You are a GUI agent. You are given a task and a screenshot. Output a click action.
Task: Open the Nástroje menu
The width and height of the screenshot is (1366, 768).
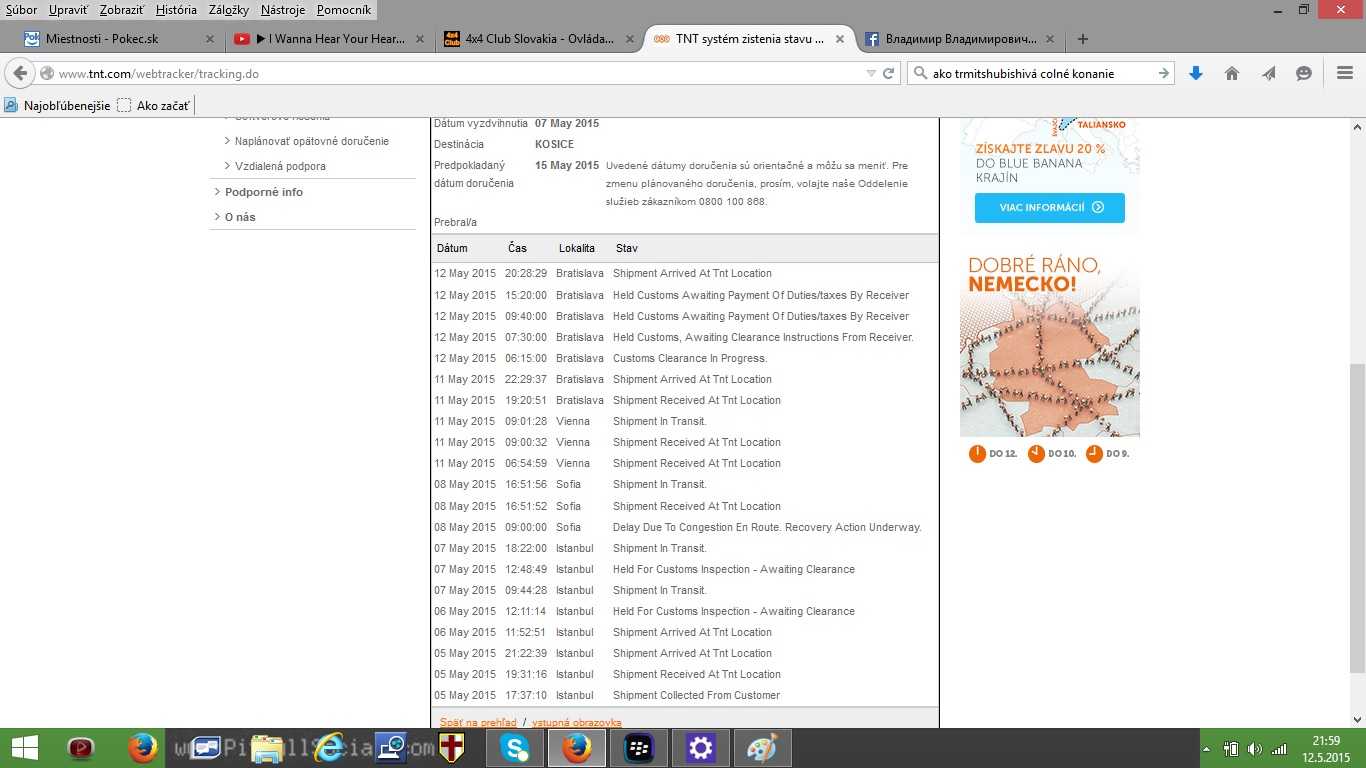[283, 10]
